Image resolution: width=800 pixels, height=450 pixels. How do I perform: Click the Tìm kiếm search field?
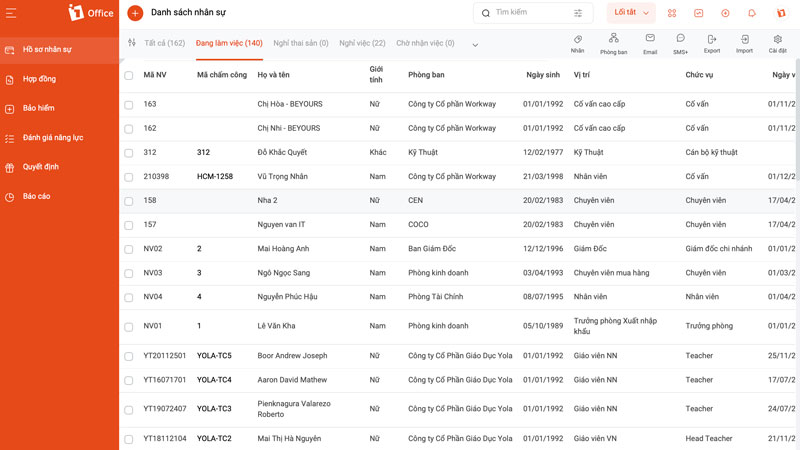click(533, 13)
